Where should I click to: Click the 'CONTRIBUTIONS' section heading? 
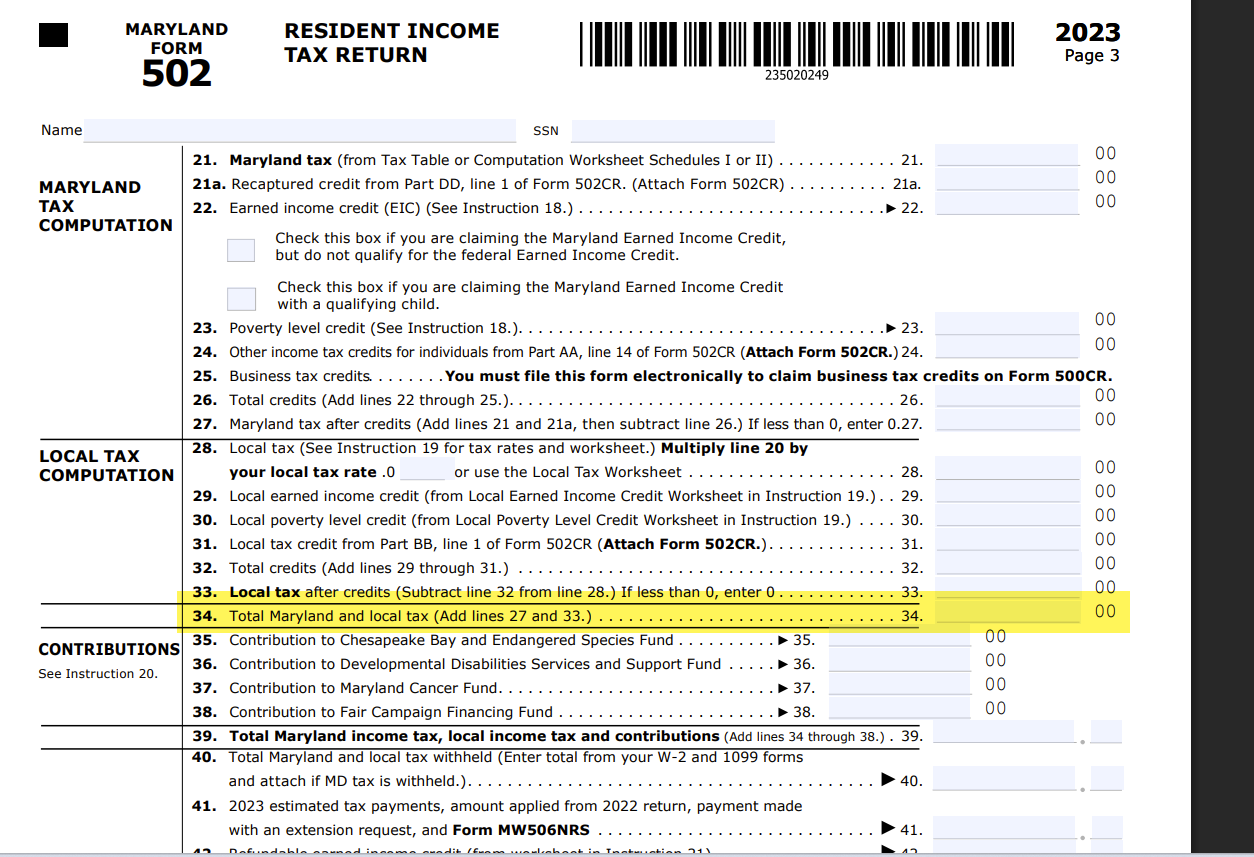(109, 649)
